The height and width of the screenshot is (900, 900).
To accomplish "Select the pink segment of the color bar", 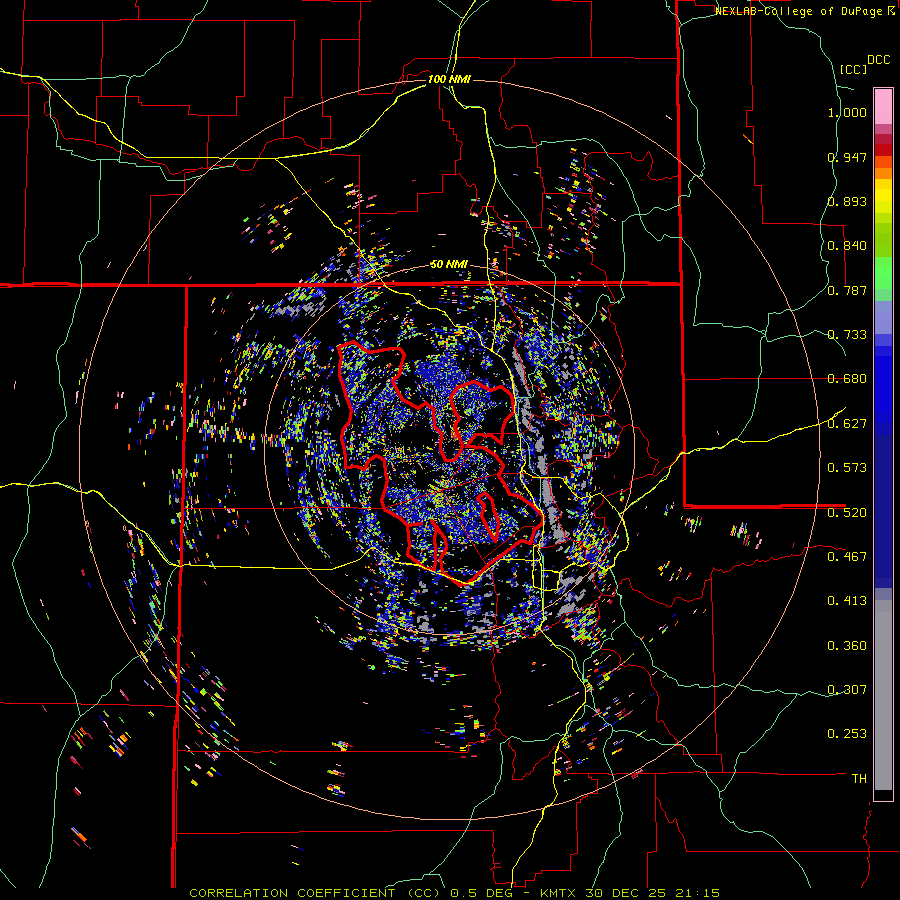I will pos(883,106).
